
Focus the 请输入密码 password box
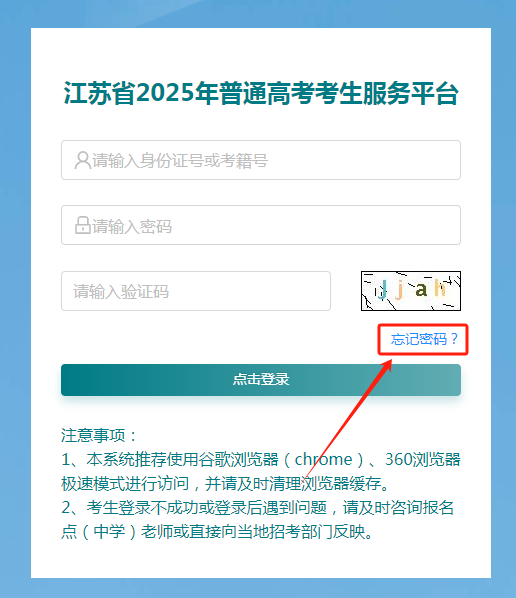[261, 225]
